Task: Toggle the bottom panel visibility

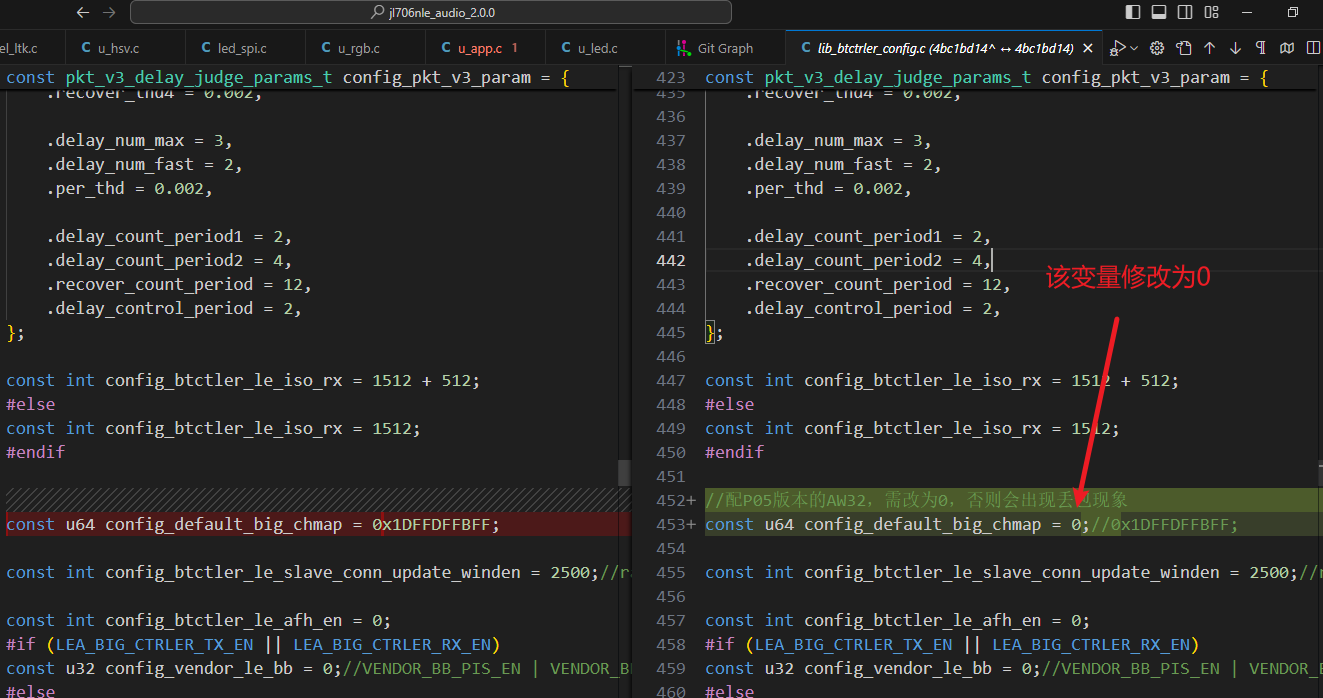Action: [x=1159, y=13]
